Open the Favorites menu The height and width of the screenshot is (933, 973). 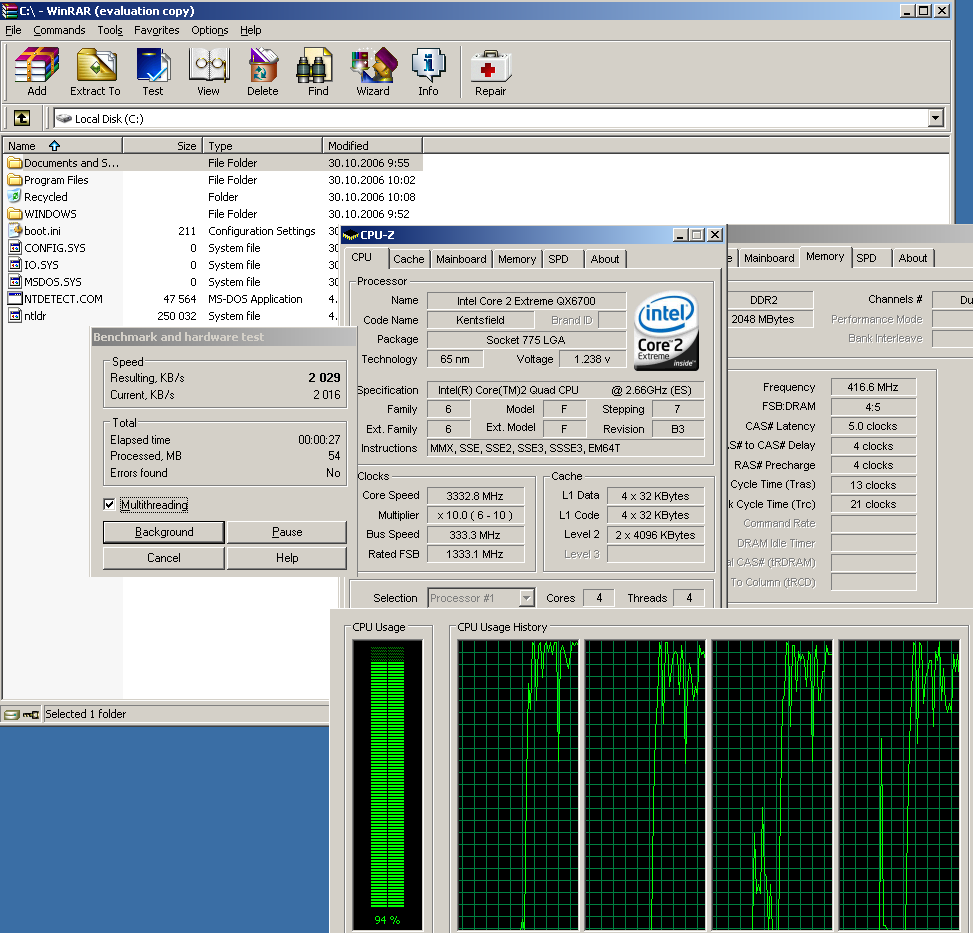156,30
